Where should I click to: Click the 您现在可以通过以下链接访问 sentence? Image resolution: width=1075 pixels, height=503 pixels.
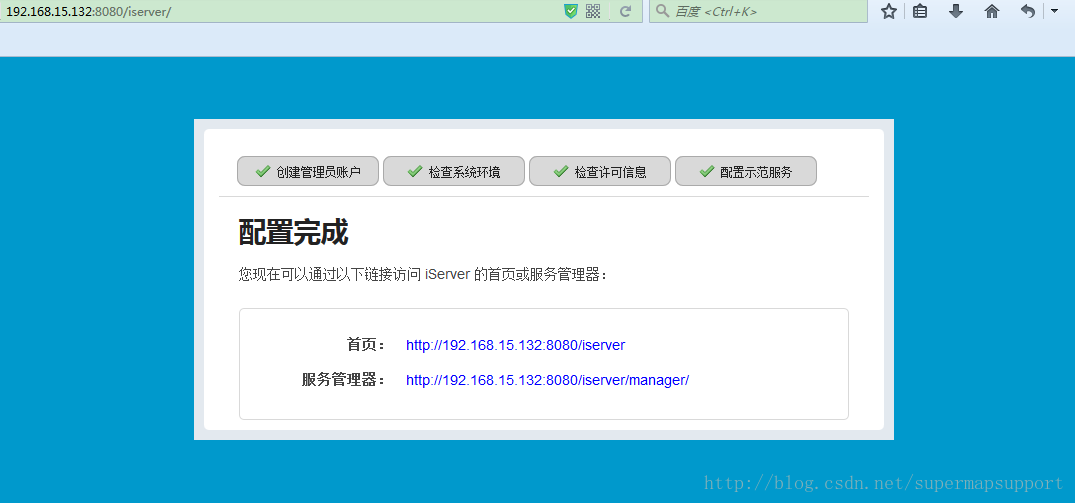tap(423, 275)
